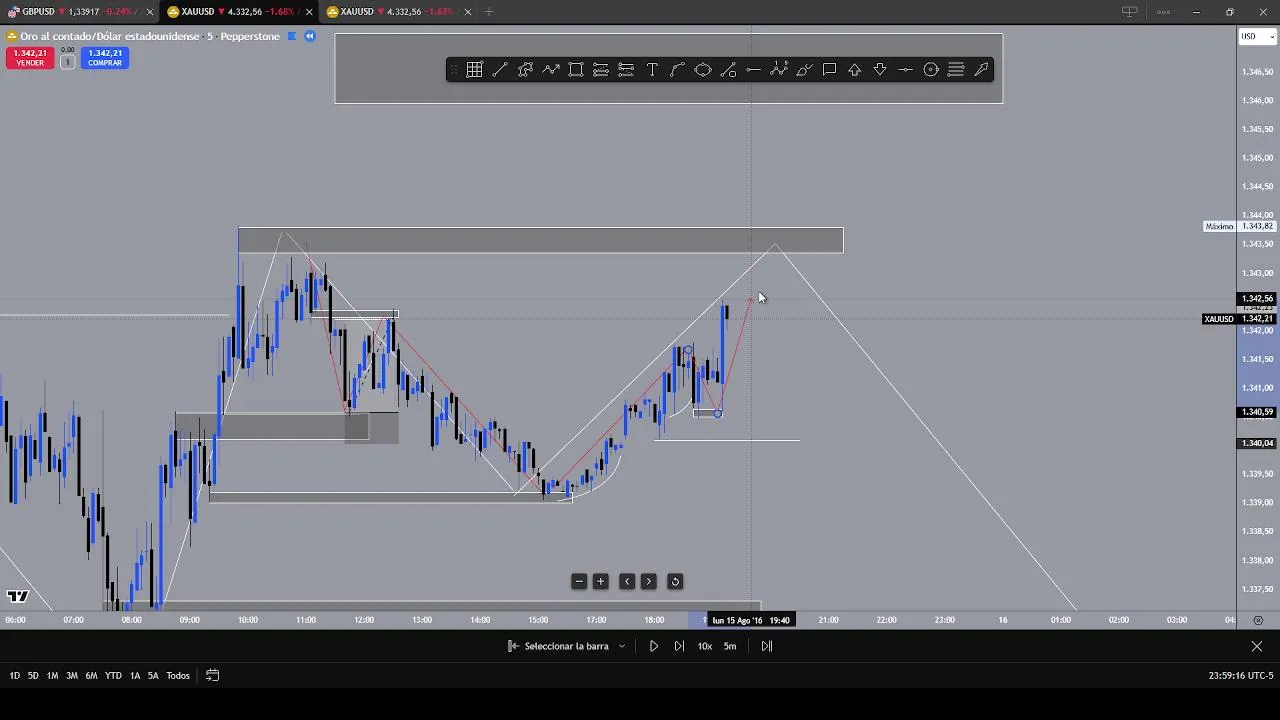Select the YTD date range
This screenshot has width=1280, height=720.
(x=113, y=676)
